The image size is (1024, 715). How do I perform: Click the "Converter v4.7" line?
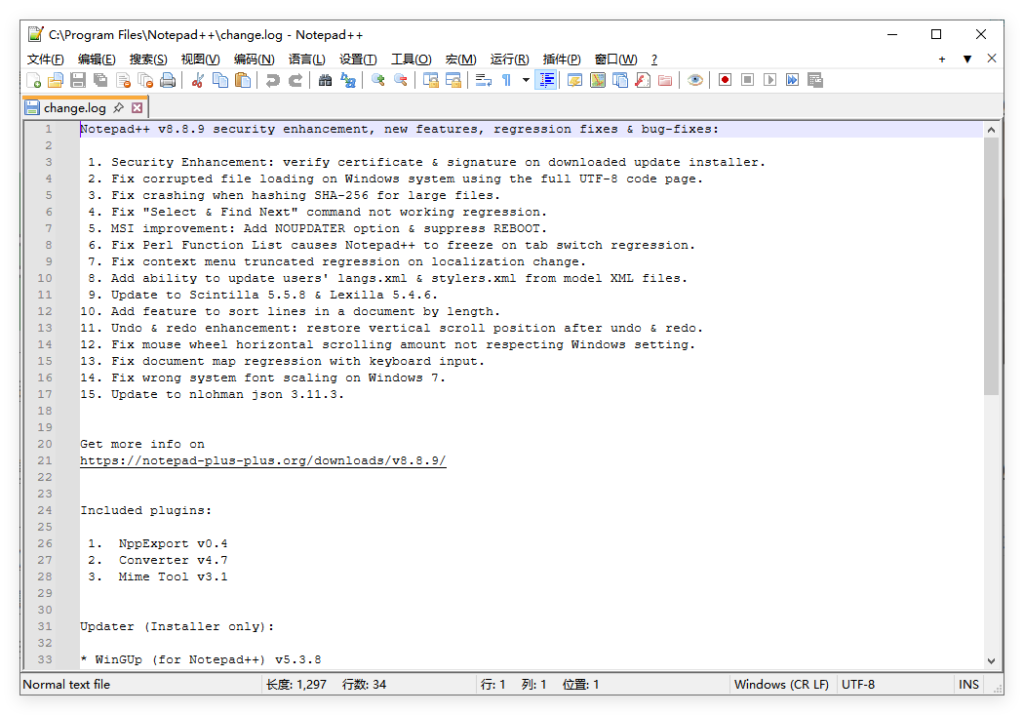click(x=173, y=560)
